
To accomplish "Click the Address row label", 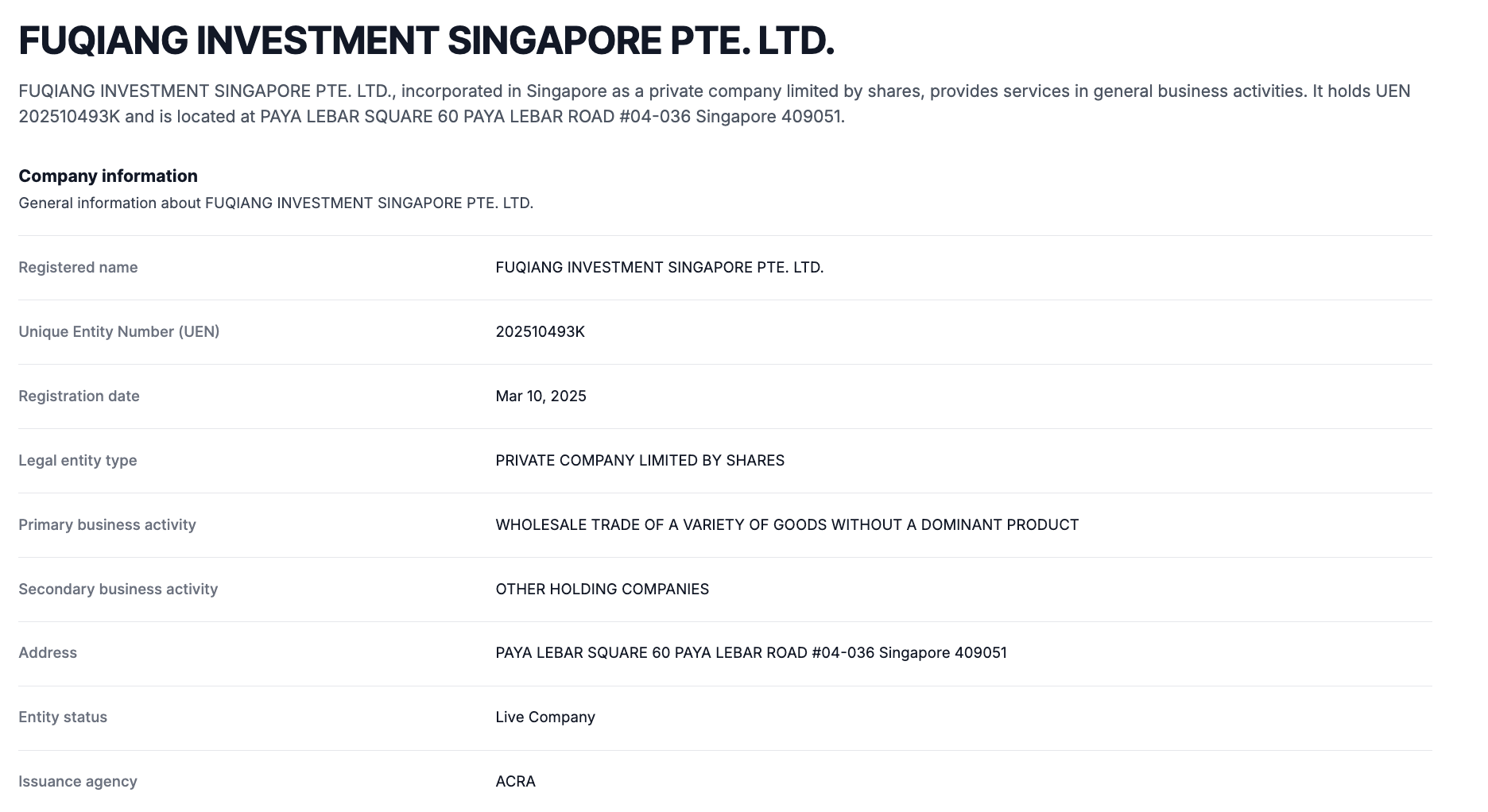I will point(48,653).
